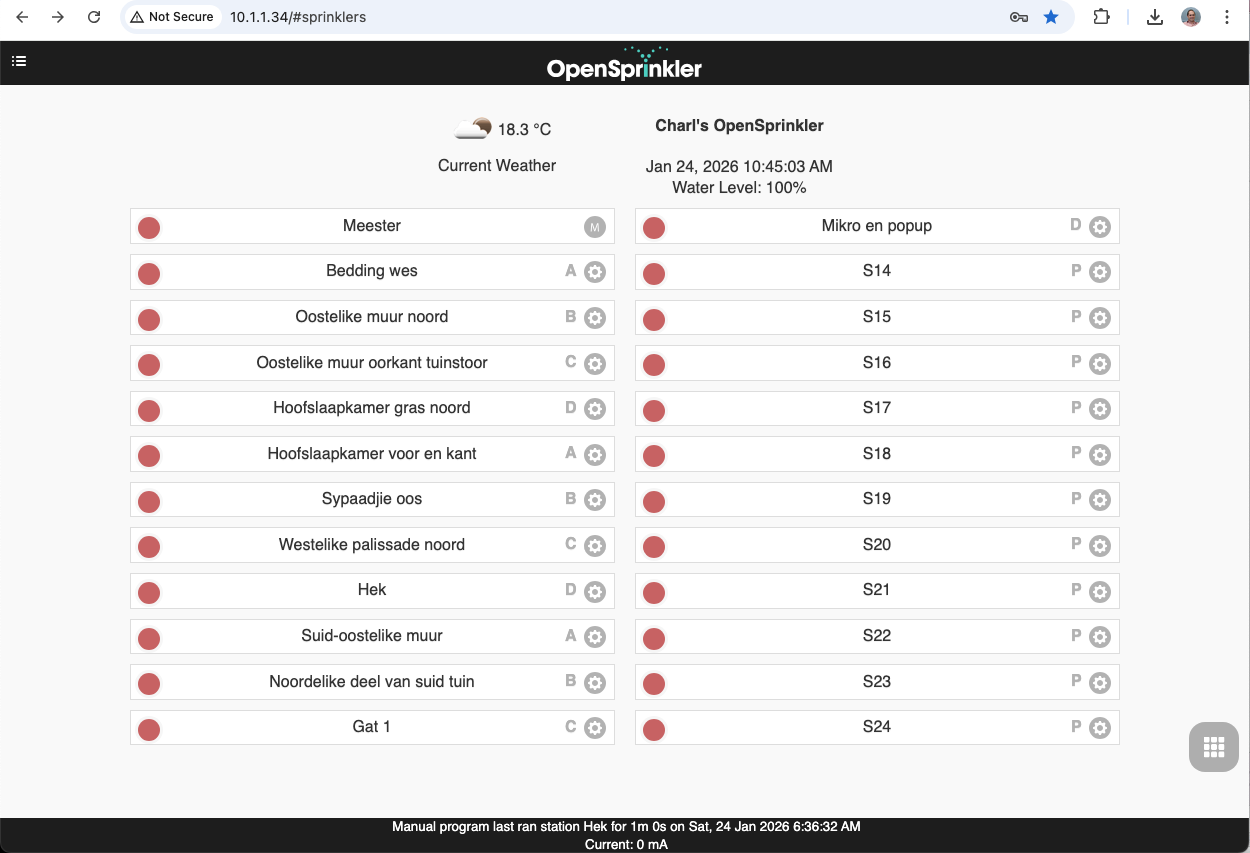Open settings gear for Bedding wes station
The image size is (1250, 853).
[594, 272]
